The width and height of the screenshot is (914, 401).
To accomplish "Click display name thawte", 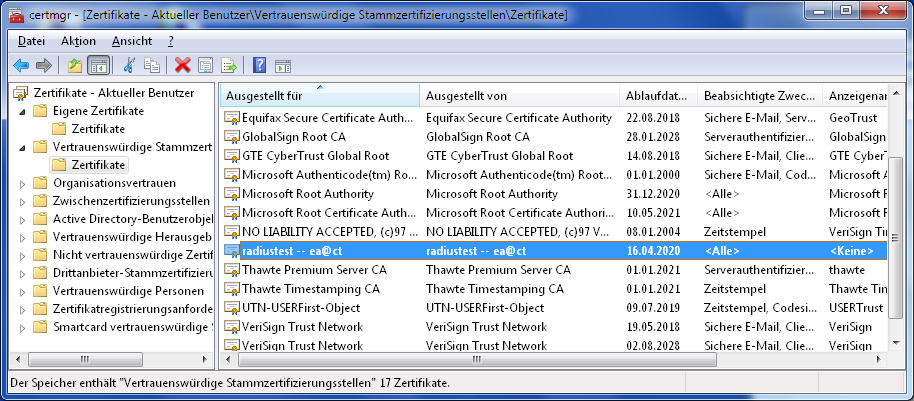I will 847,270.
